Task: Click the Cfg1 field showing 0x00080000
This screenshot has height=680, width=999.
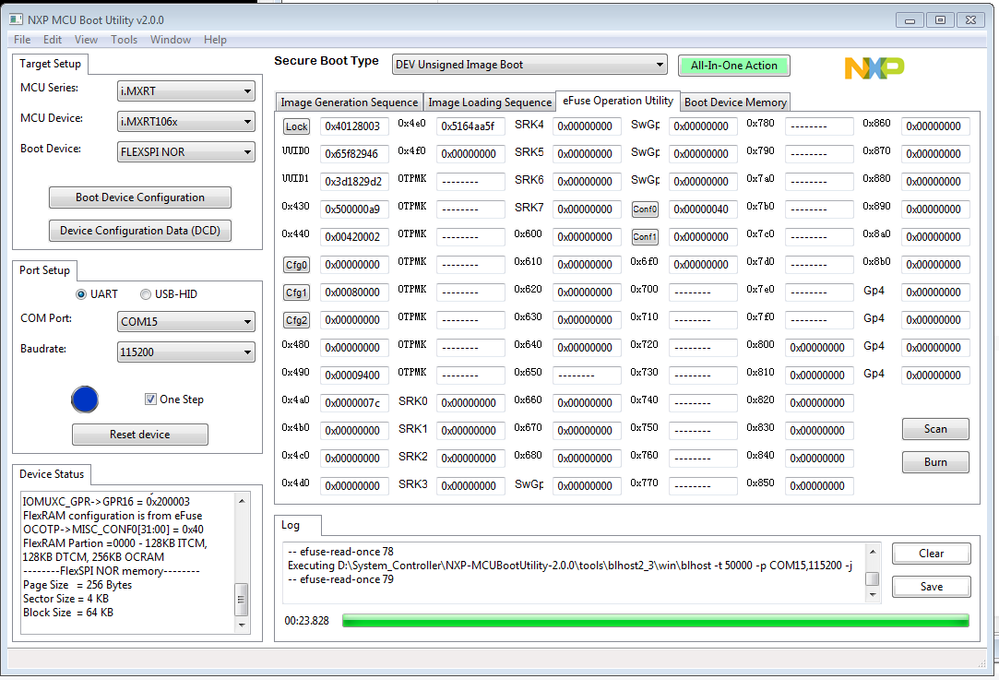Action: 354,293
